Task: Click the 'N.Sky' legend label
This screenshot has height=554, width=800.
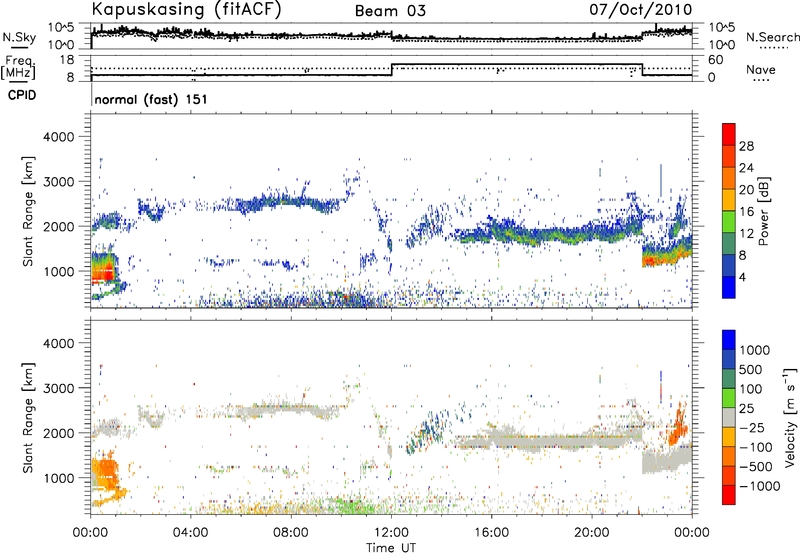Action: 19,37
